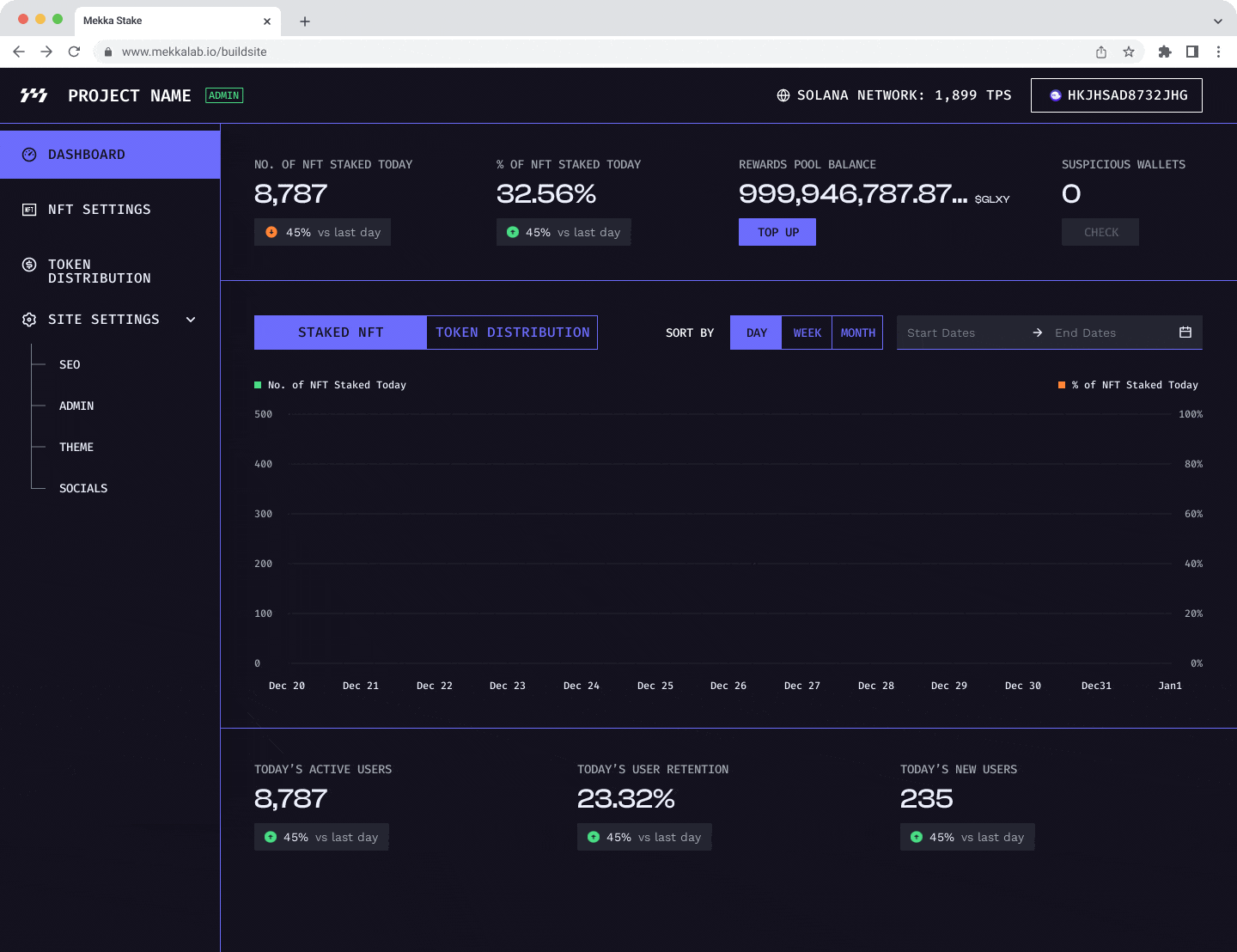Switch to the Token Distribution tab
Screen dimensions: 1237x952
(x=512, y=333)
